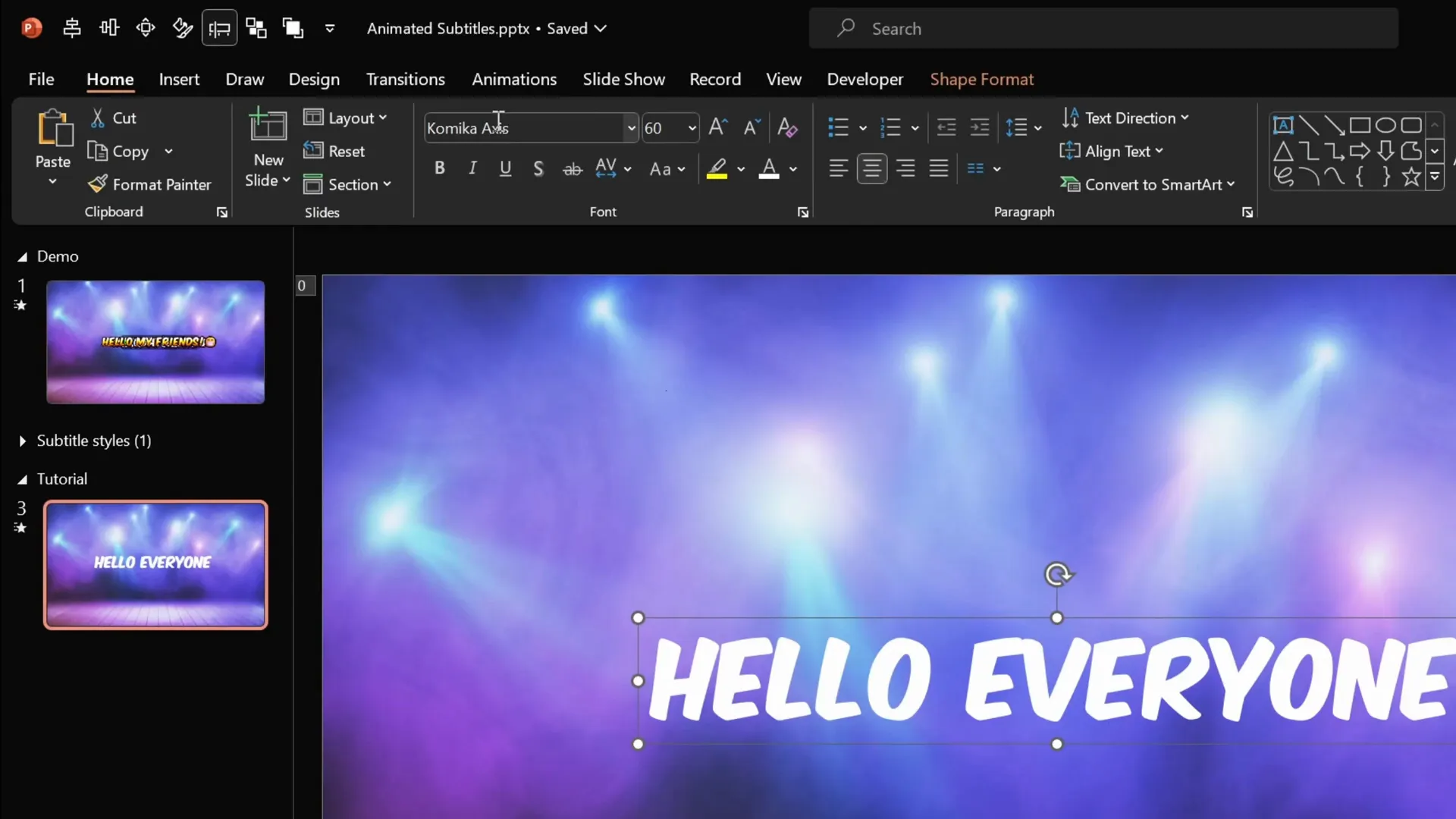Open the Slide Show tab

click(623, 79)
